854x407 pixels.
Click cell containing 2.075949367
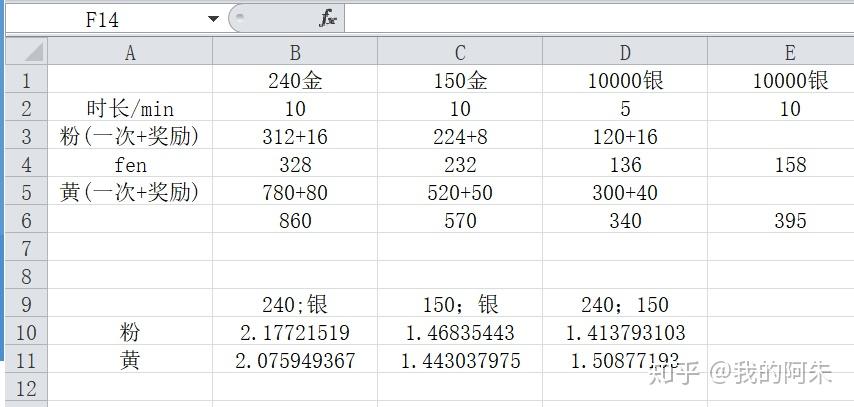pos(295,360)
